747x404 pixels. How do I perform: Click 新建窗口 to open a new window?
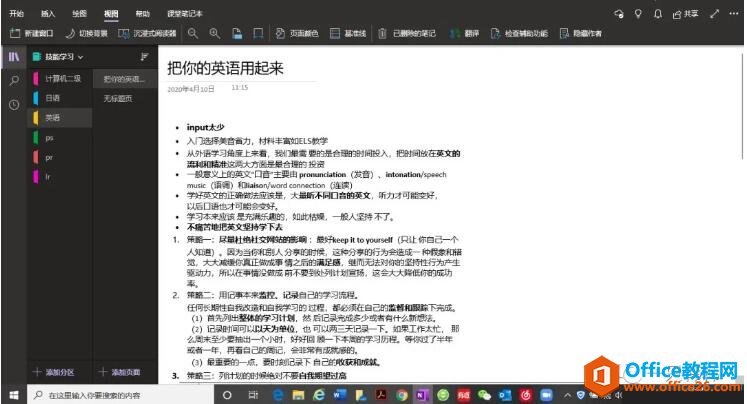(x=32, y=33)
